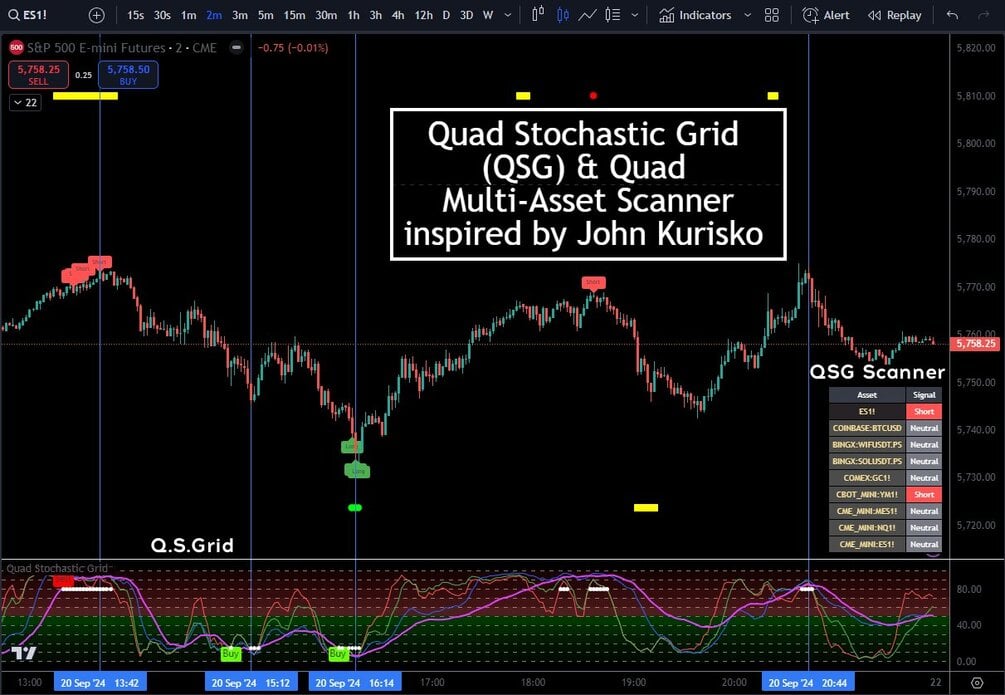Click the 20 Sep '24 13:42 time marker
The width and height of the screenshot is (1005, 695).
(100, 683)
